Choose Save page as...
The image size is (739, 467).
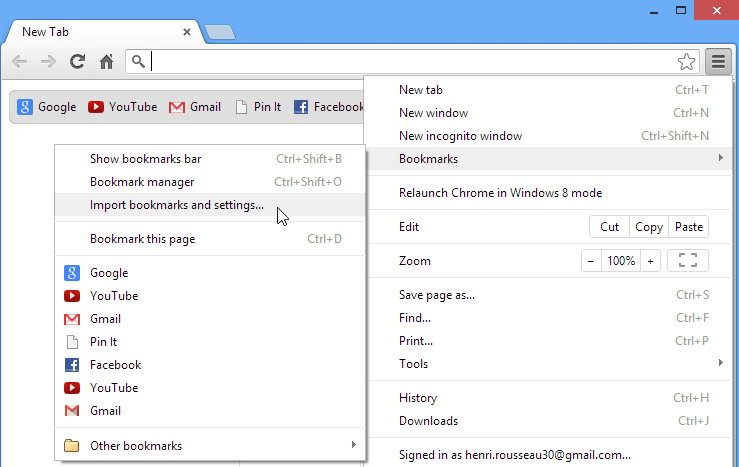548,295
